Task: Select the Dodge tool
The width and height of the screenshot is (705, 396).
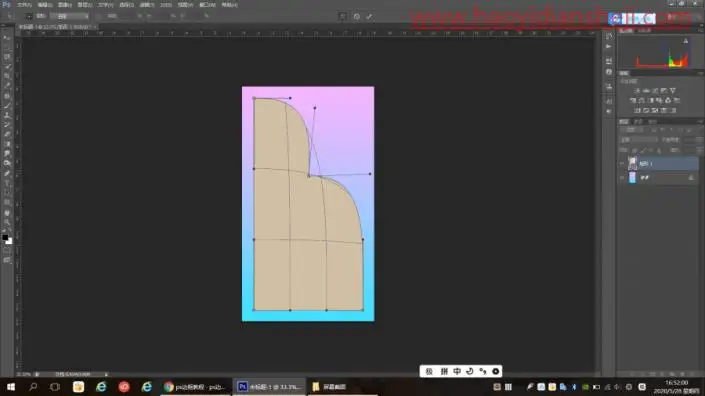Action: coord(7,164)
